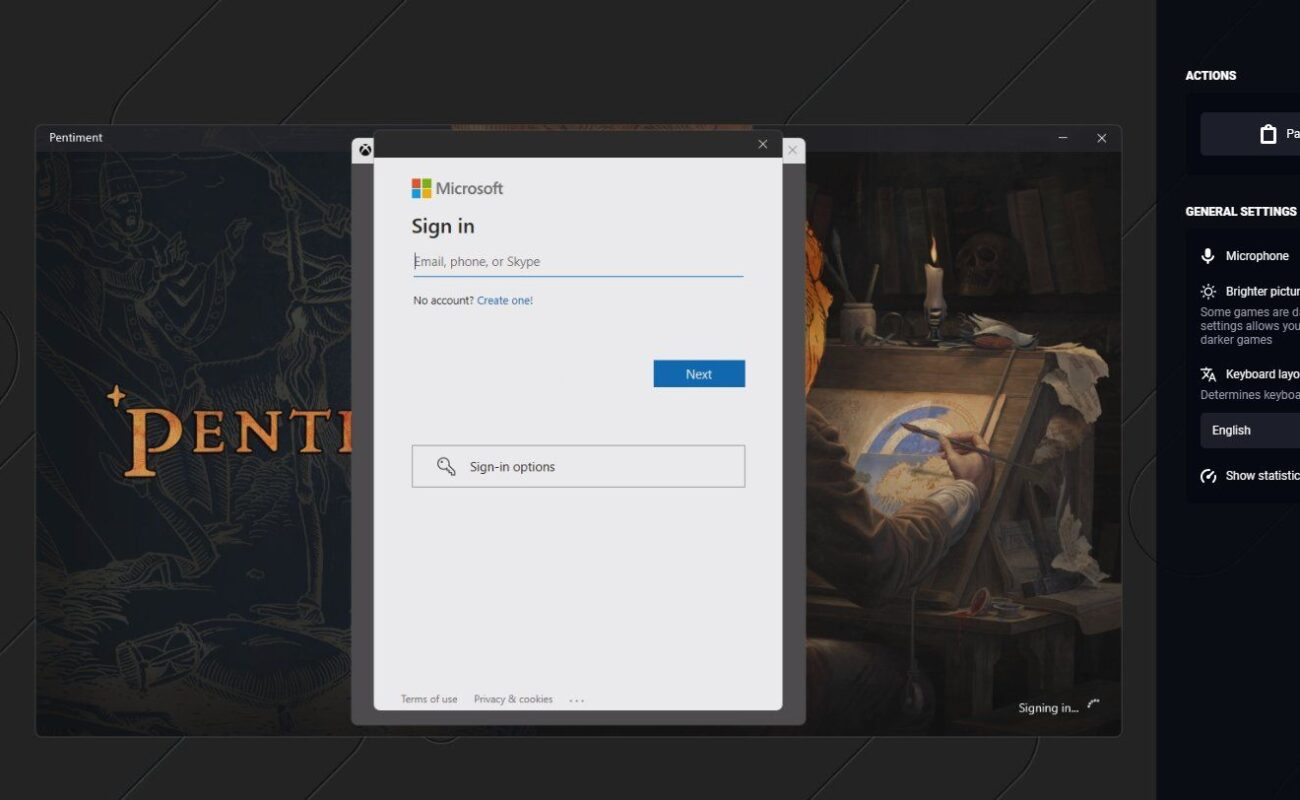Close the Pentiment window
1300x800 pixels.
(1101, 138)
